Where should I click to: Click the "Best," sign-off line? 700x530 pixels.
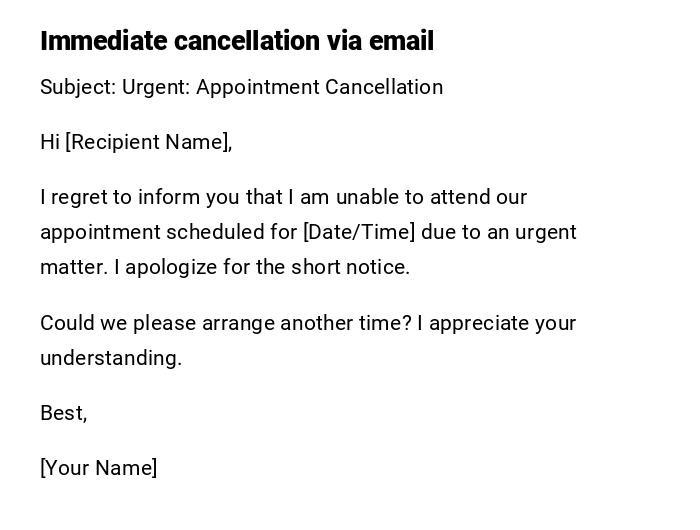point(64,413)
